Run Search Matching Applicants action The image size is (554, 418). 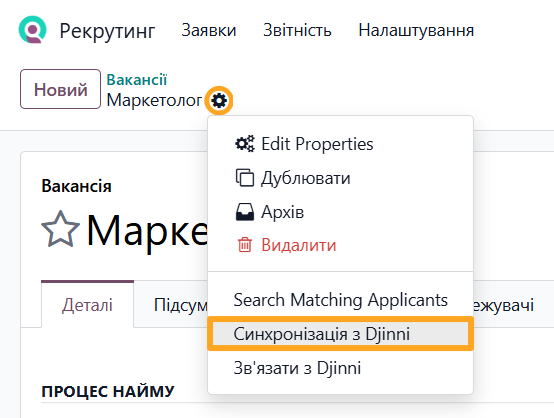pos(340,300)
